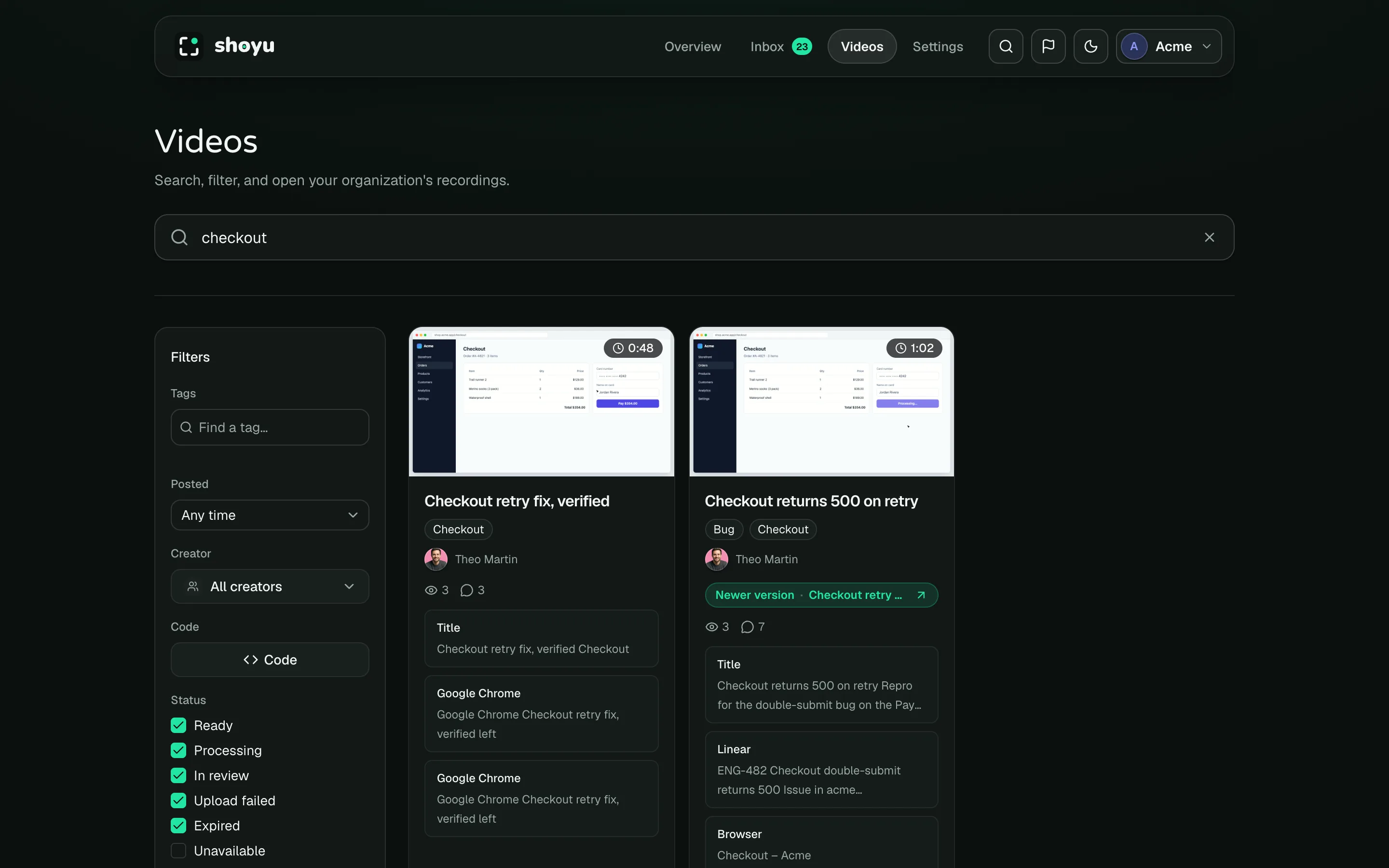The image size is (1389, 868).
Task: Click the search icon in Find a tag field
Action: point(186,427)
